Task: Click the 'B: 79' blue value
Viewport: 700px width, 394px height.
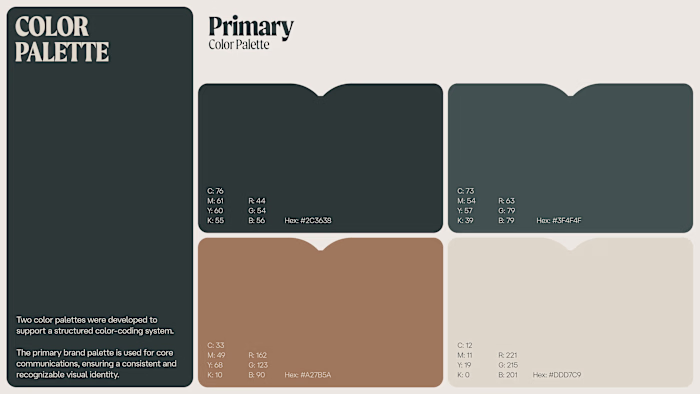Action: pos(506,220)
